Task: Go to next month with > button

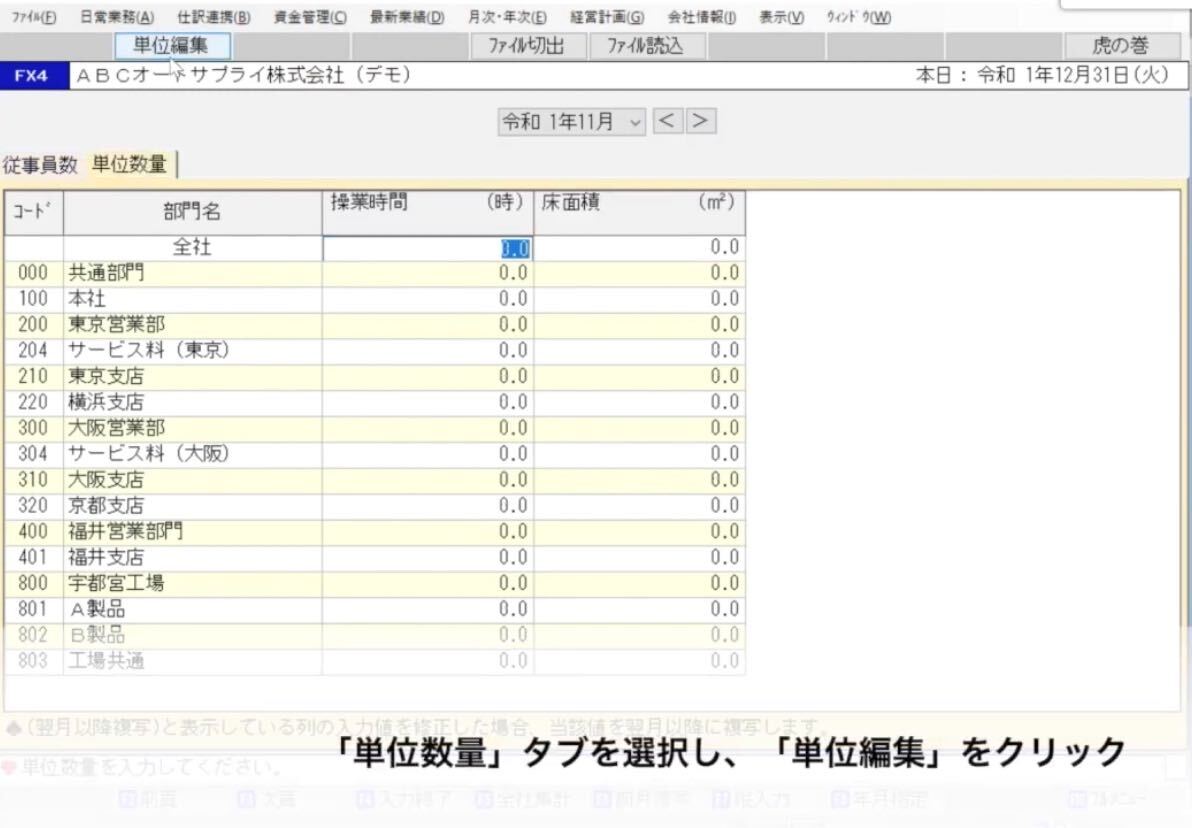Action: point(701,121)
